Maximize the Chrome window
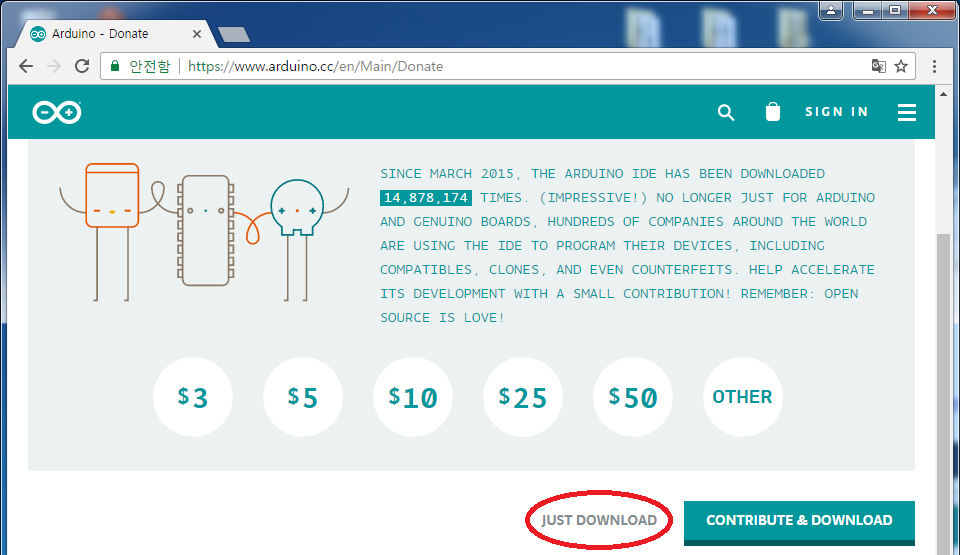Screen dimensions: 961x555 [895, 10]
